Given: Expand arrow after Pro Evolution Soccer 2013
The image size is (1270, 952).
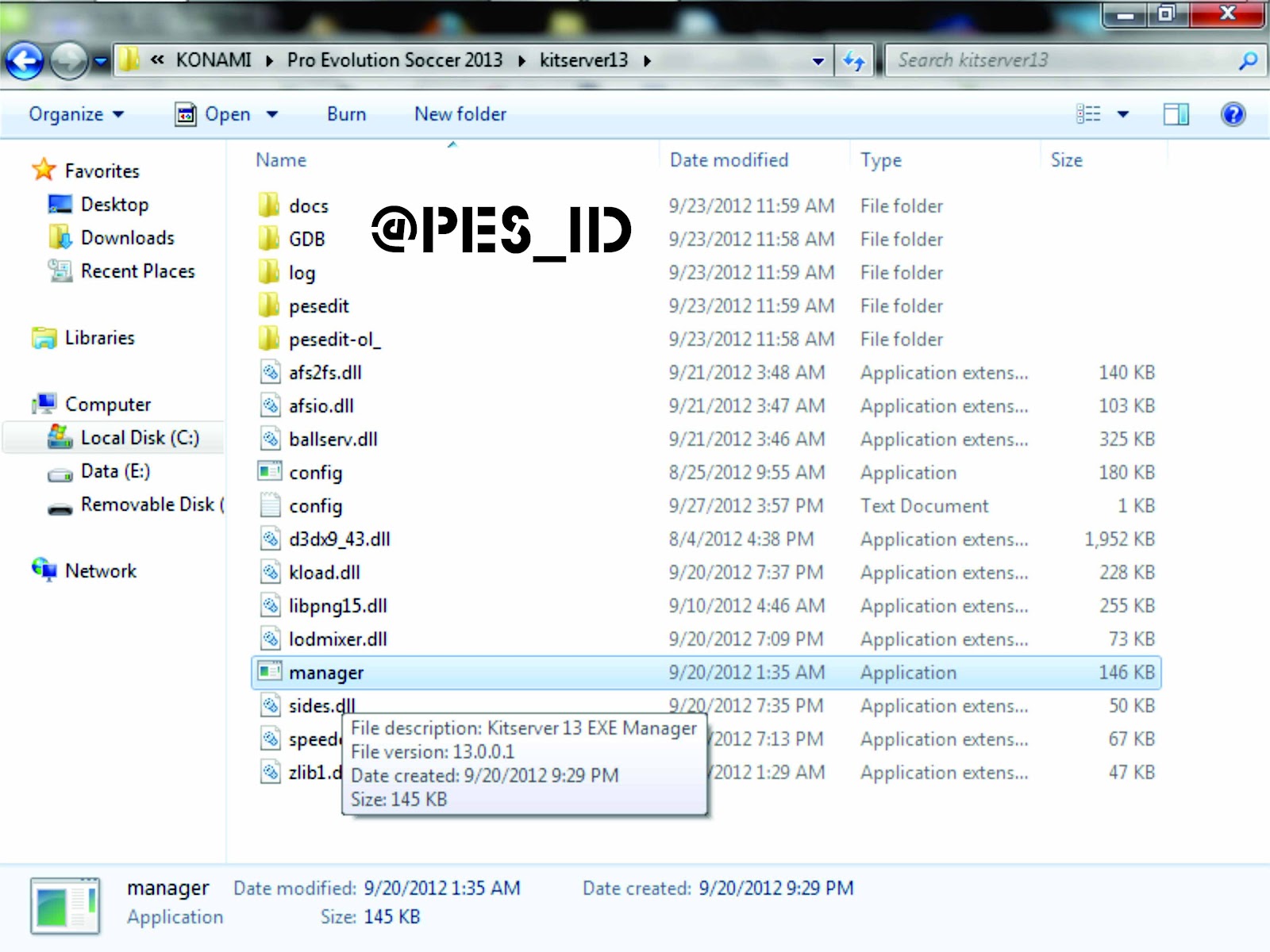Looking at the screenshot, I should [x=521, y=61].
